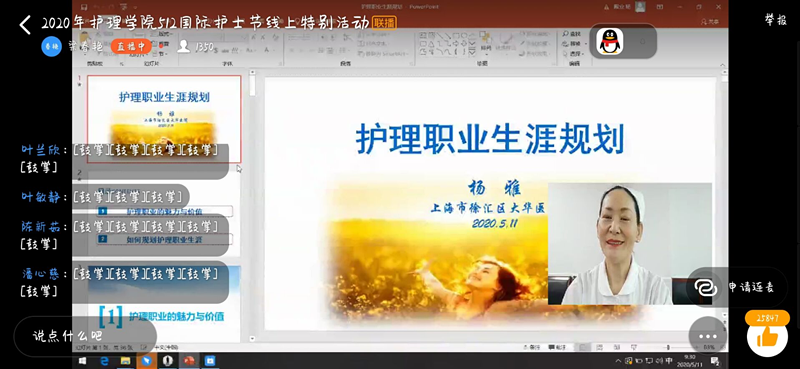Tap the 联播 badge next to title
This screenshot has height=369, width=800.
click(385, 22)
